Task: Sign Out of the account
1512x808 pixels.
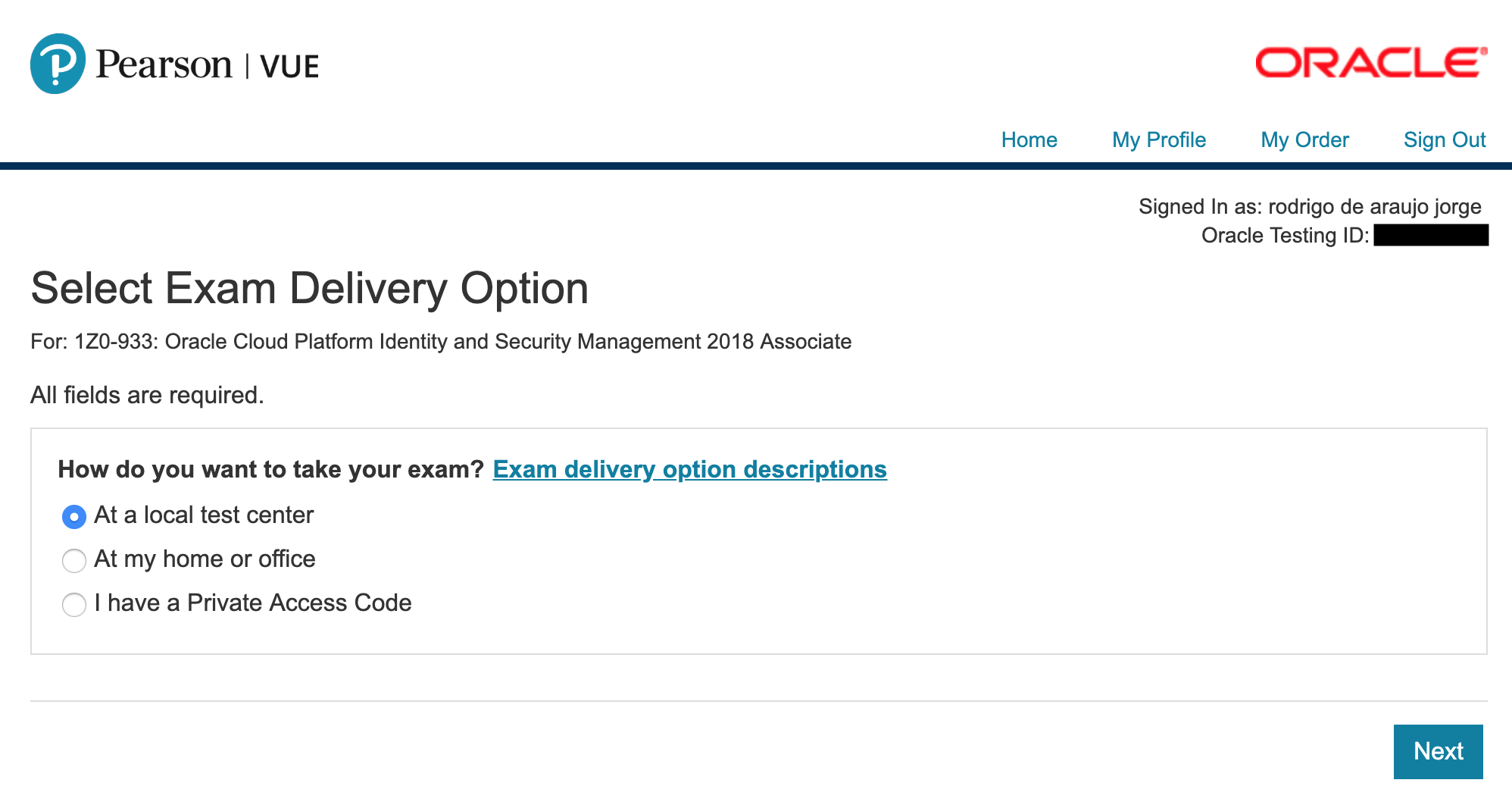Action: pyautogui.click(x=1445, y=139)
